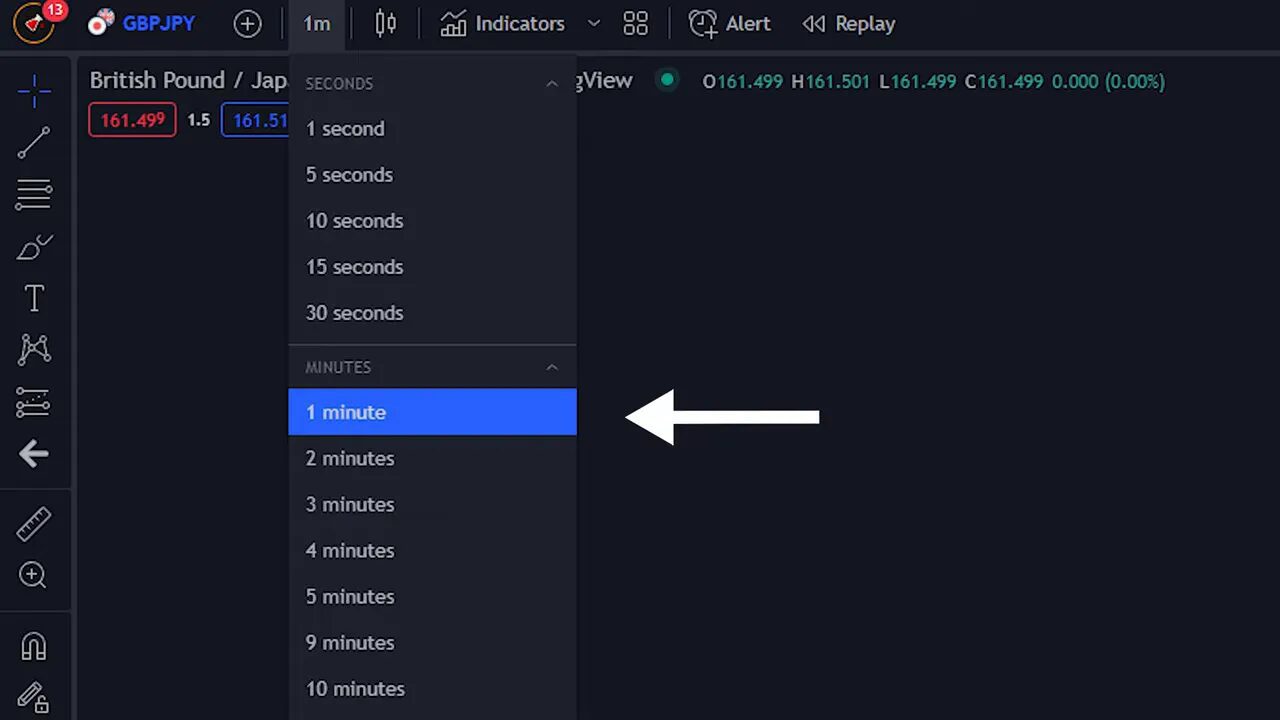Toggle the parallel lines tool
The image size is (1280, 720).
[x=34, y=194]
